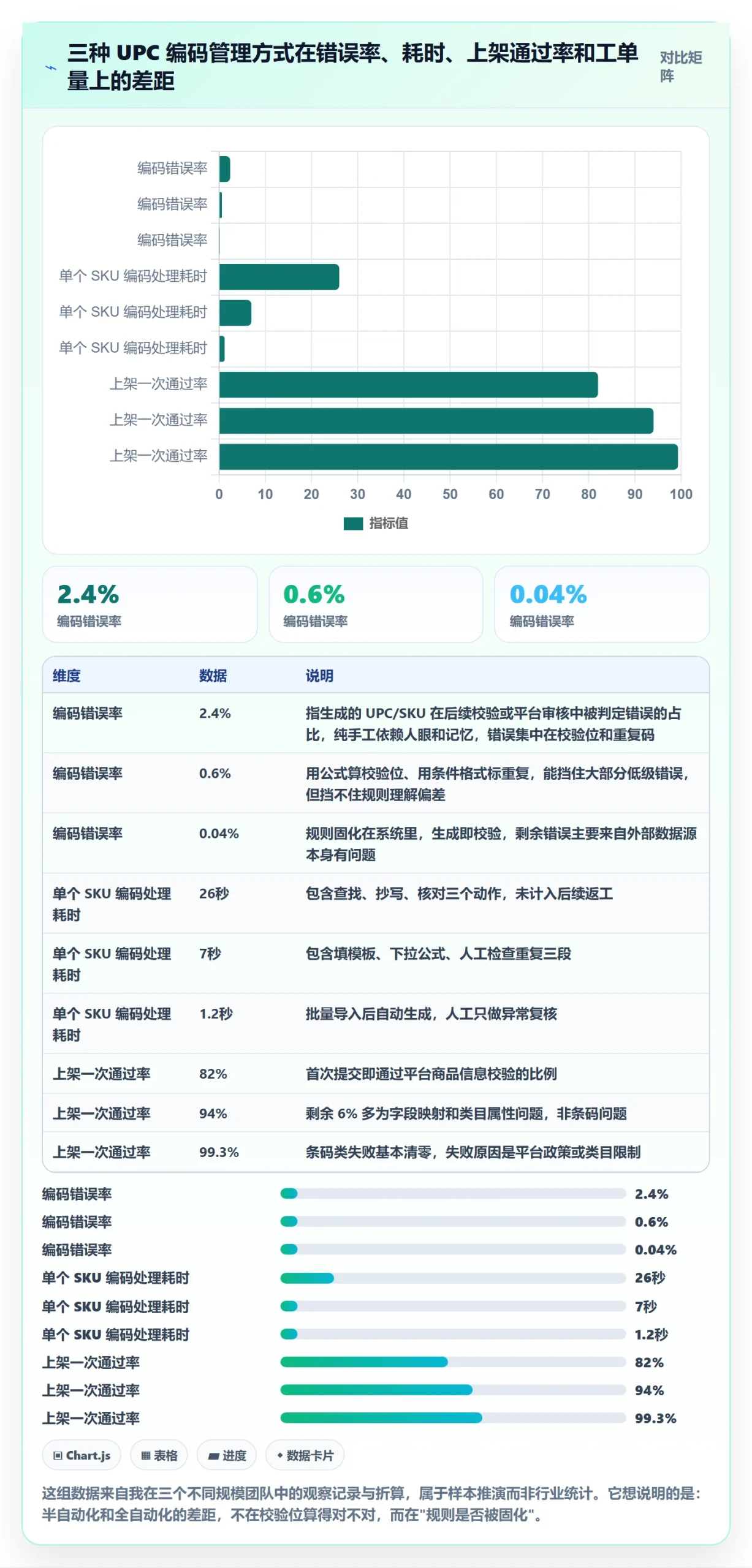
Task: Click the table cell 99.3%
Action: [x=219, y=1152]
